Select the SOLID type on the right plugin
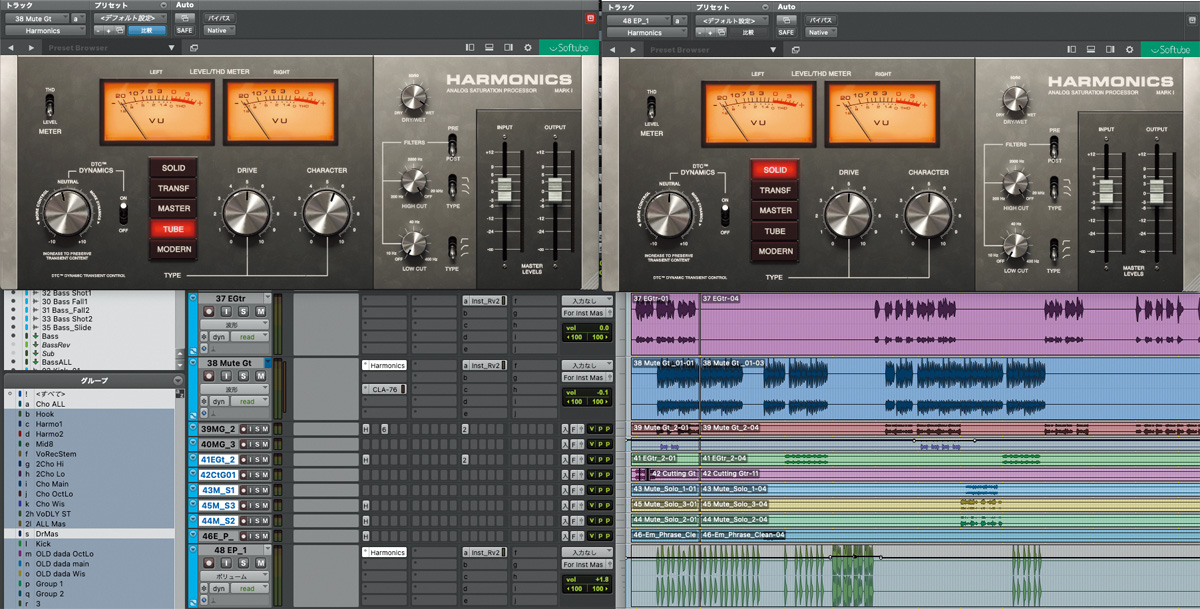This screenshot has width=1200, height=609. click(775, 170)
